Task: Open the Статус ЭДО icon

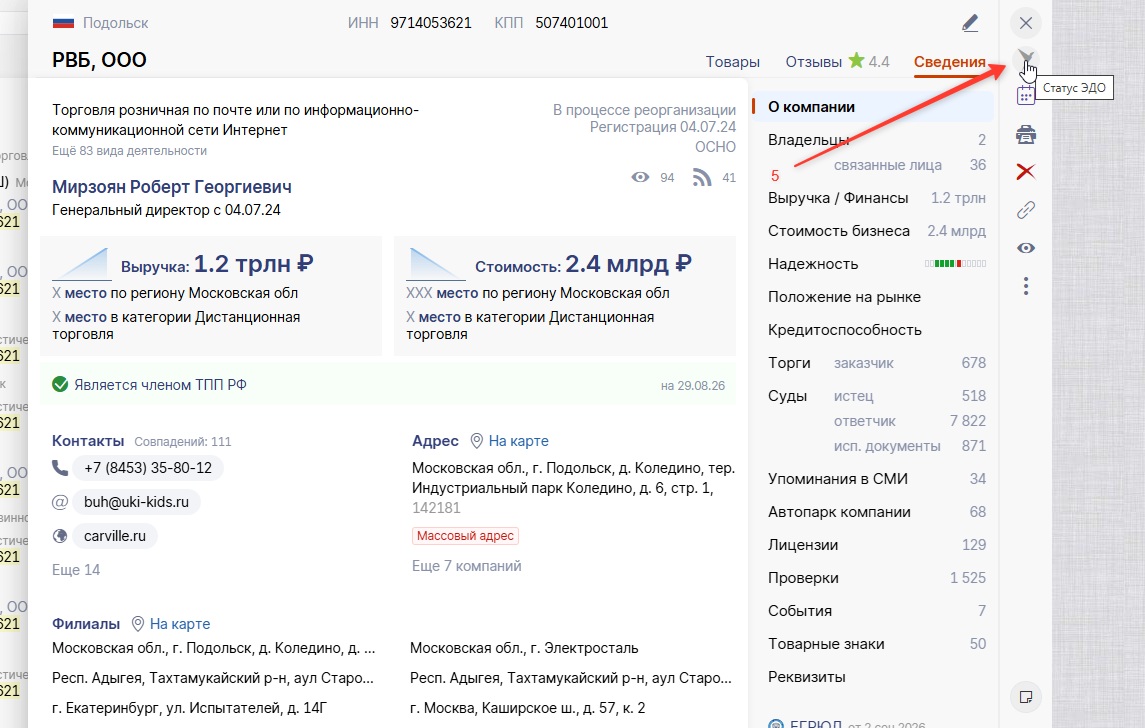Action: (1026, 58)
